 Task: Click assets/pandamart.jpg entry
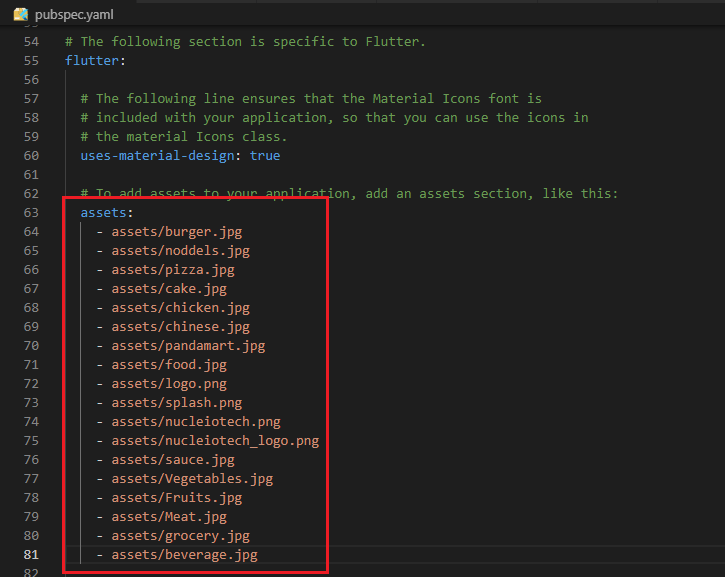188,346
